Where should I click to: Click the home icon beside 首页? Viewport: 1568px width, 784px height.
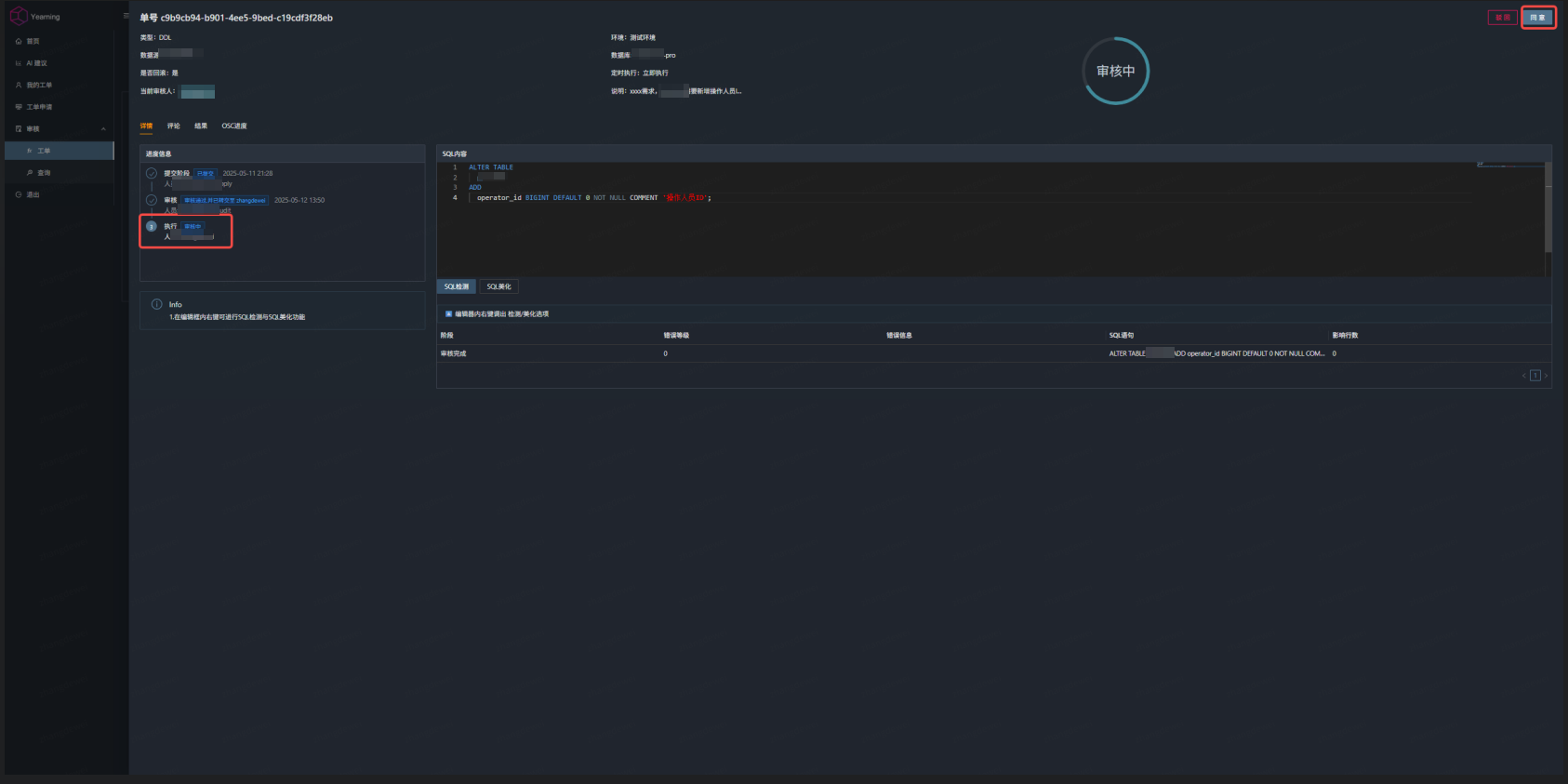(19, 41)
